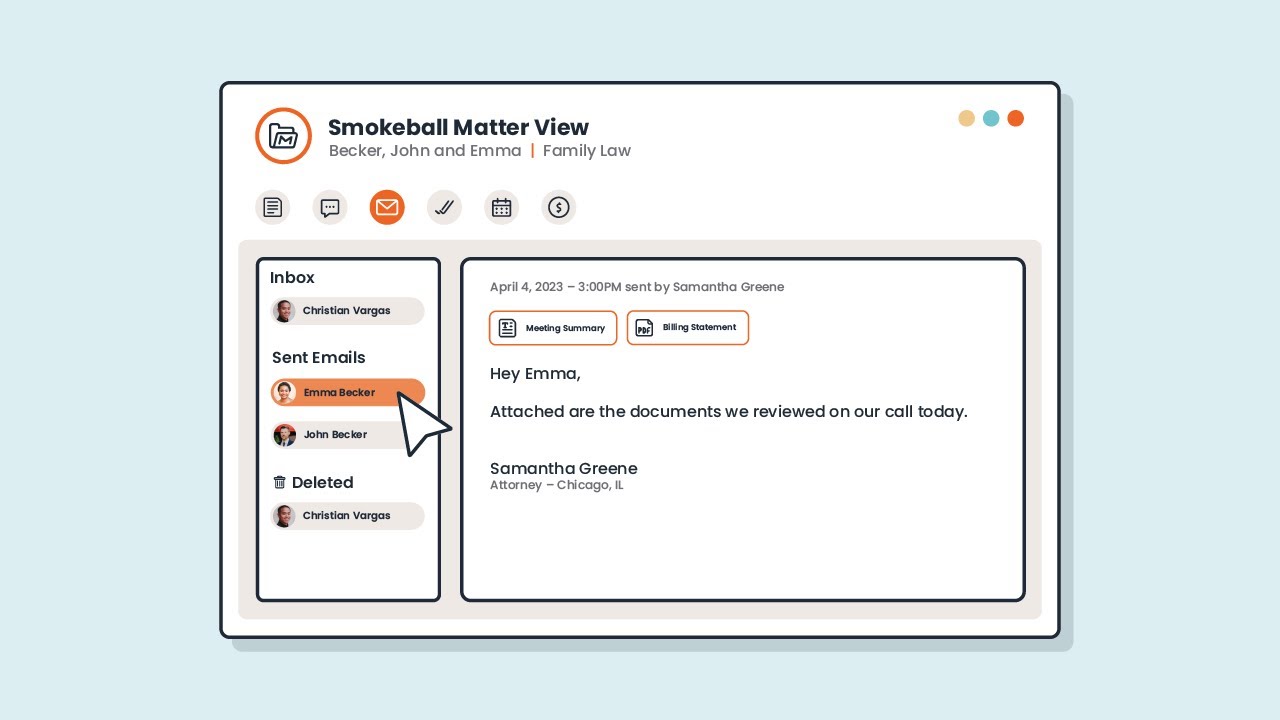This screenshot has height=720, width=1280.
Task: Open the Billing Statement attachment
Action: (688, 328)
